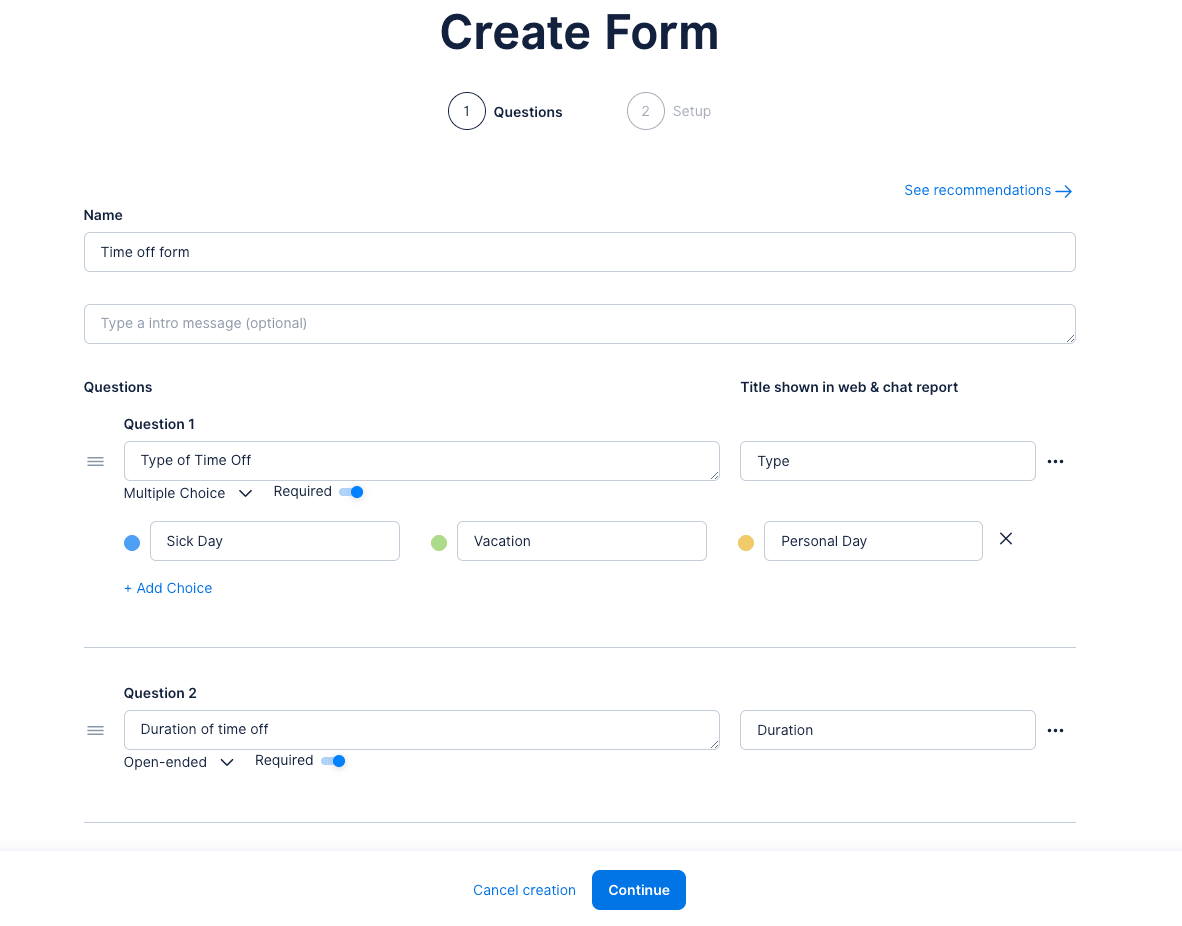Remove the Personal Day choice with the X
The width and height of the screenshot is (1182, 926).
coord(1005,539)
